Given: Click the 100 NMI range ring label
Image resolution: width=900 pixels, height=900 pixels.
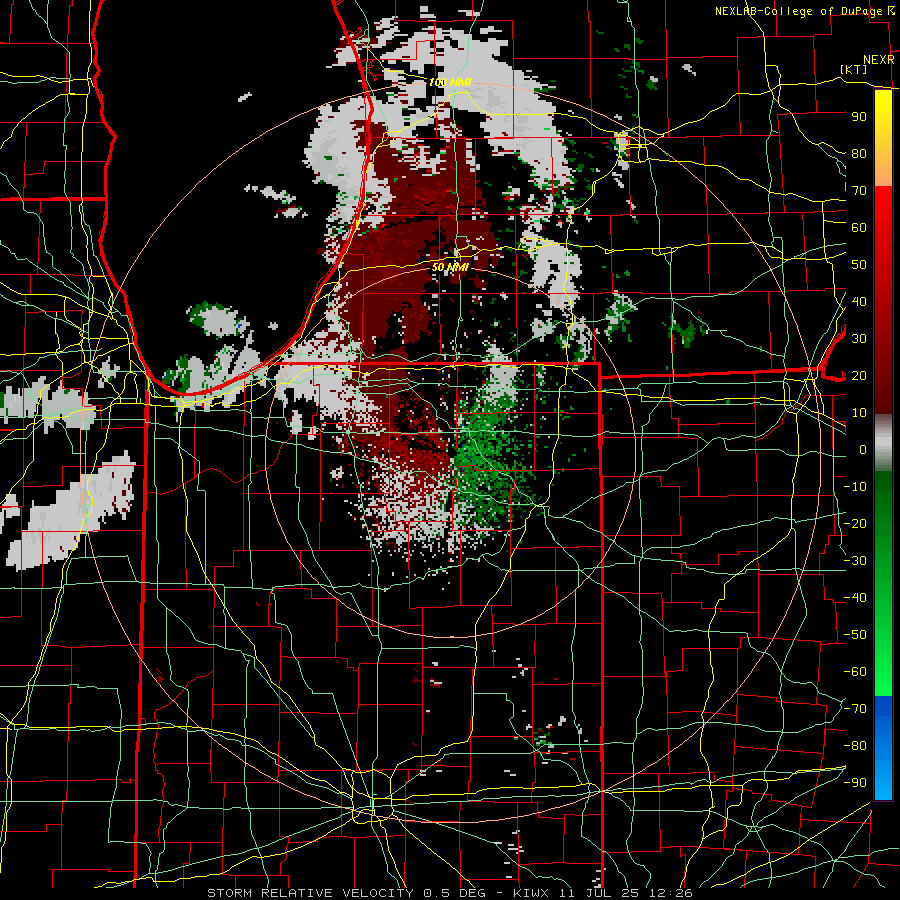Looking at the screenshot, I should click(x=450, y=82).
